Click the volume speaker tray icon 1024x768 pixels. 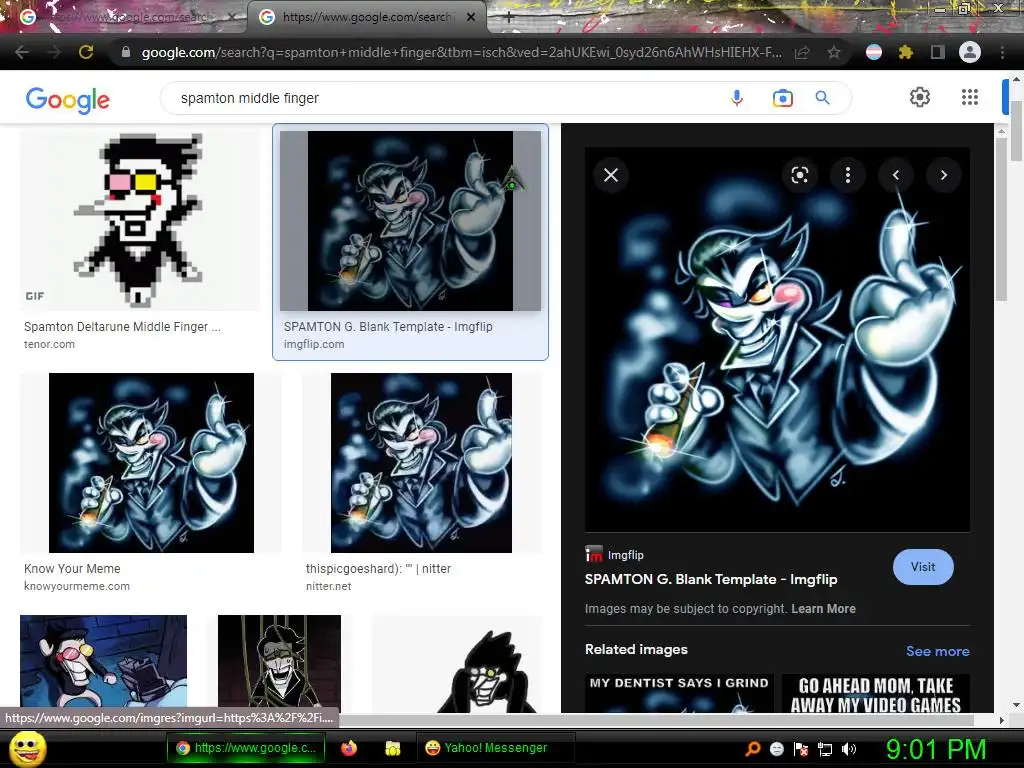click(x=849, y=749)
